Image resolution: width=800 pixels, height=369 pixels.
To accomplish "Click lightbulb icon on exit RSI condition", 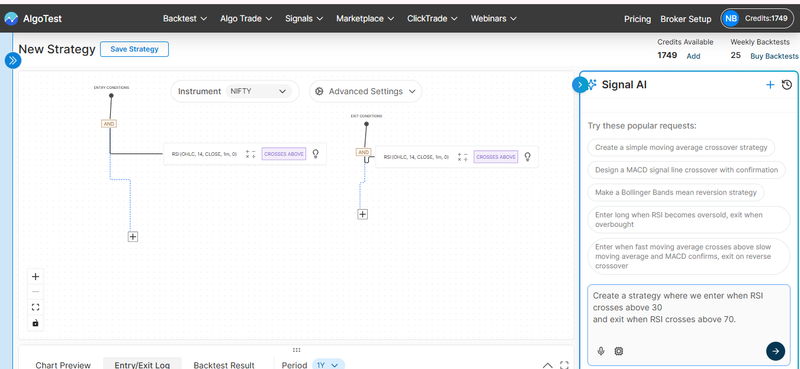I will tap(528, 156).
